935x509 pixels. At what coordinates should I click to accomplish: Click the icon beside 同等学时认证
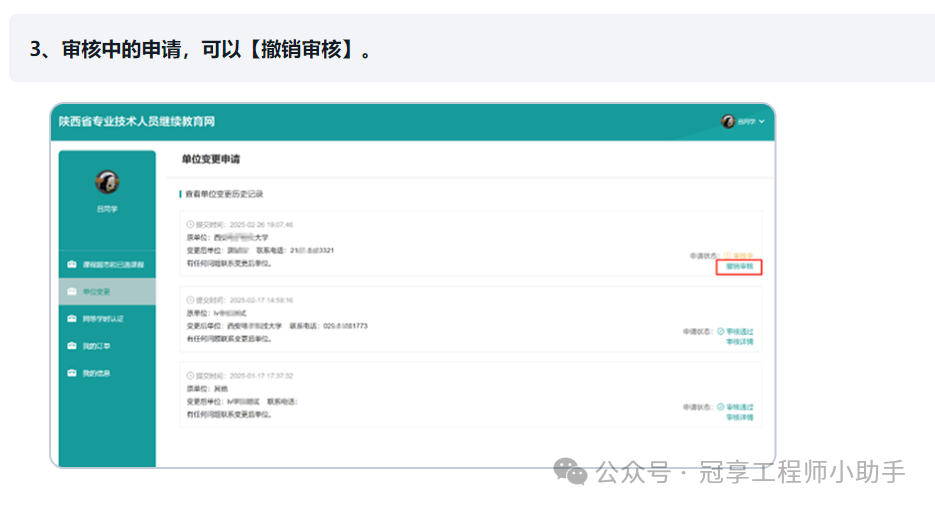coord(72,319)
